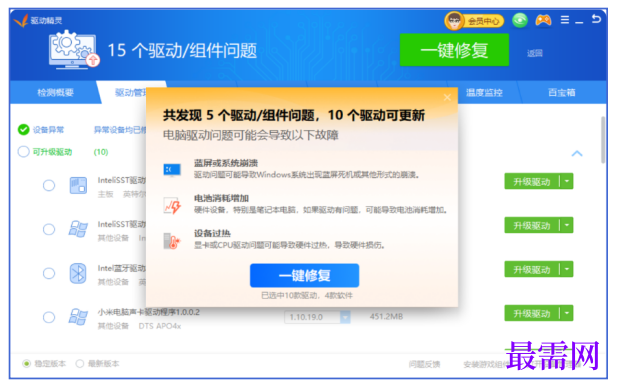The image size is (618, 387).
Task: Click 升级驱动 for 小米电脑声卡驱动
Action: [x=532, y=313]
